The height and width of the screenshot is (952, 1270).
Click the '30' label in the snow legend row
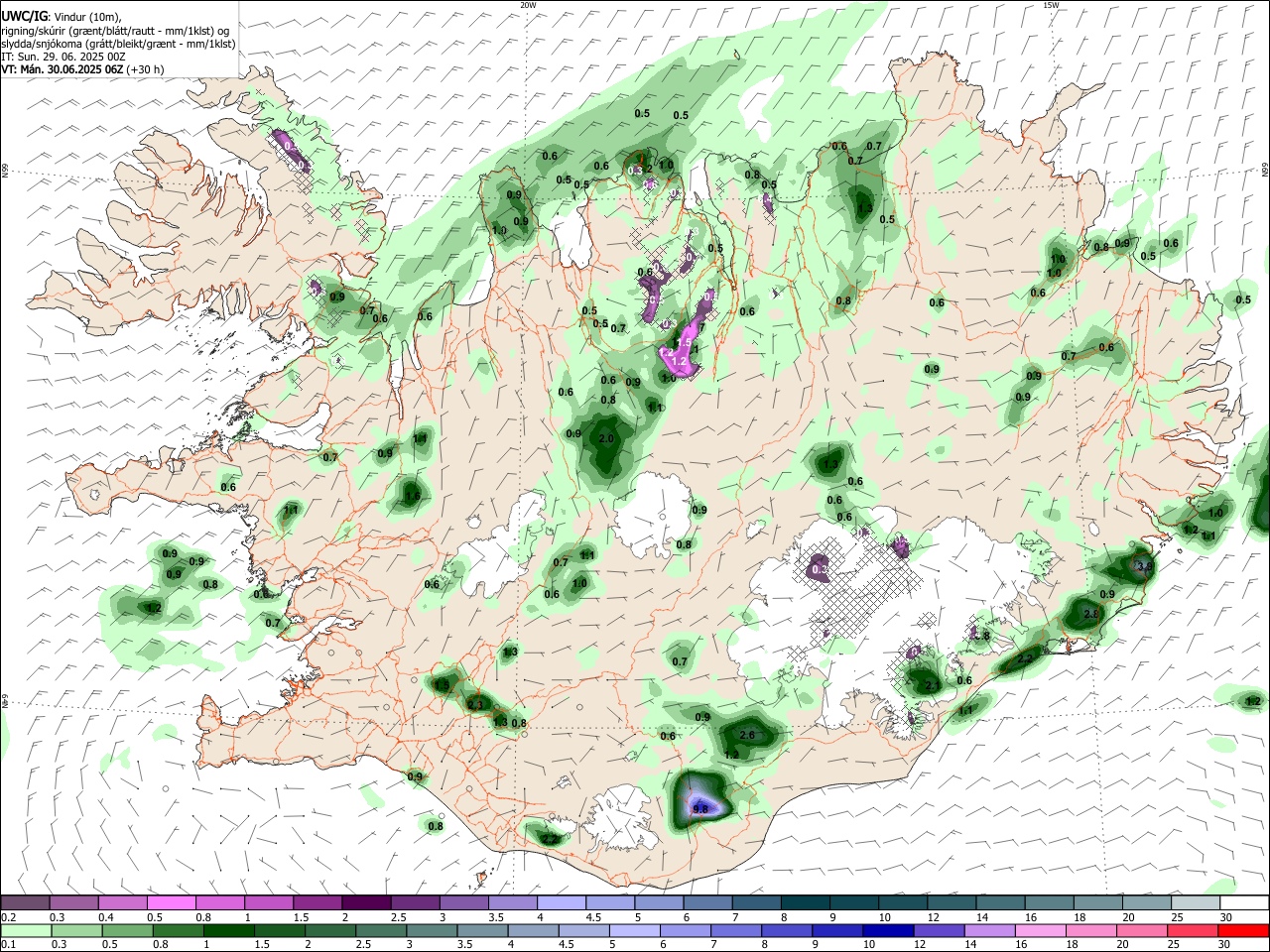tap(1226, 917)
